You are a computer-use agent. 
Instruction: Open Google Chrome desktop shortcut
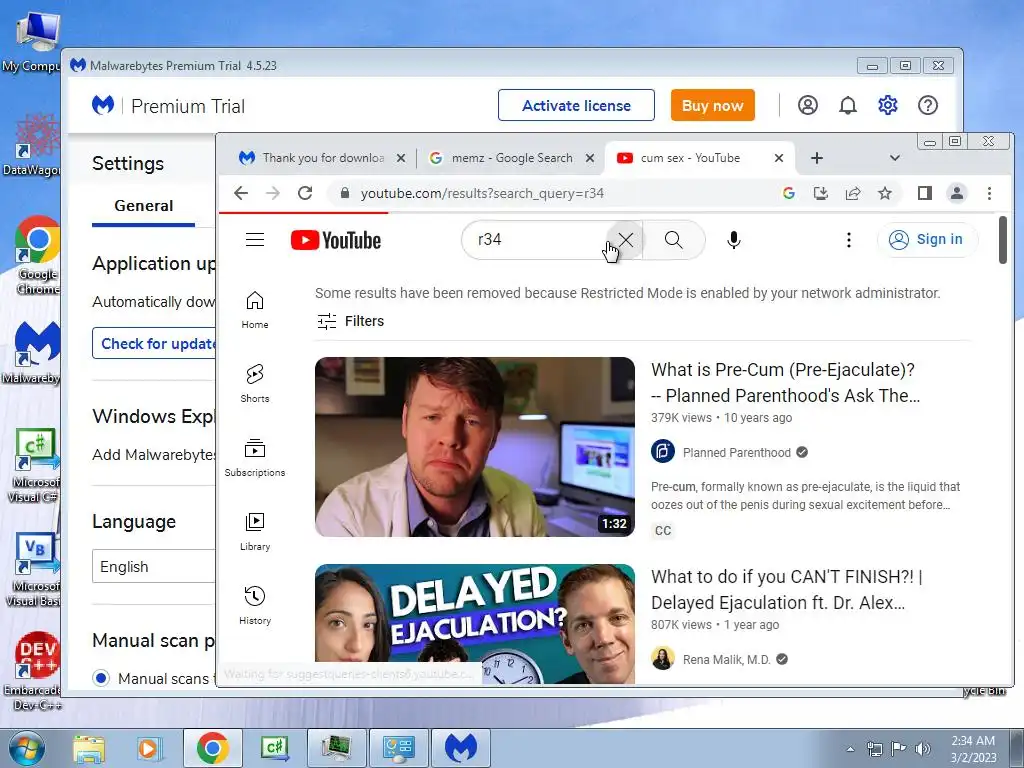(37, 255)
